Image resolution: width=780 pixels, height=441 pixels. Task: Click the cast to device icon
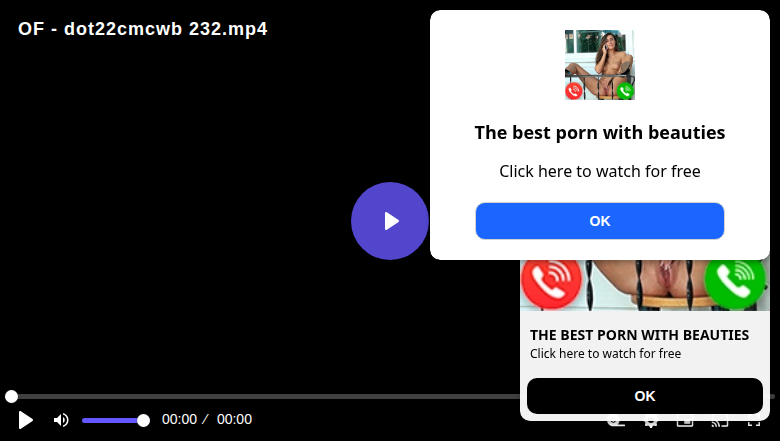(720, 423)
